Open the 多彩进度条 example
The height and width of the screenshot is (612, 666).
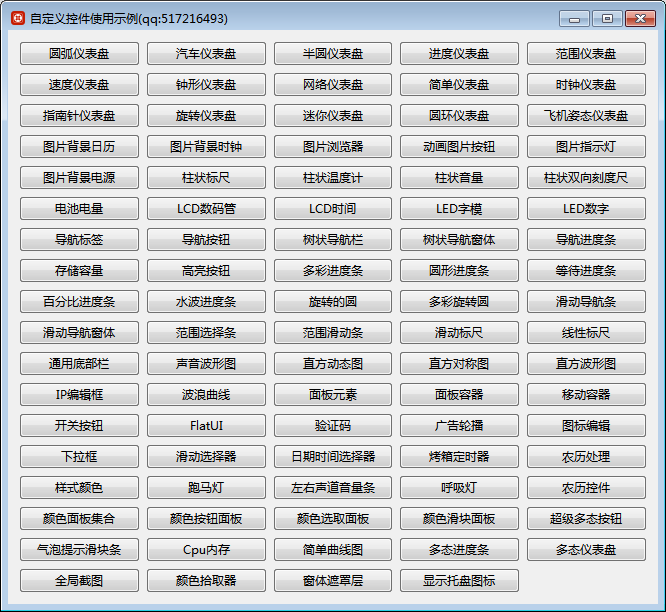pyautogui.click(x=333, y=271)
